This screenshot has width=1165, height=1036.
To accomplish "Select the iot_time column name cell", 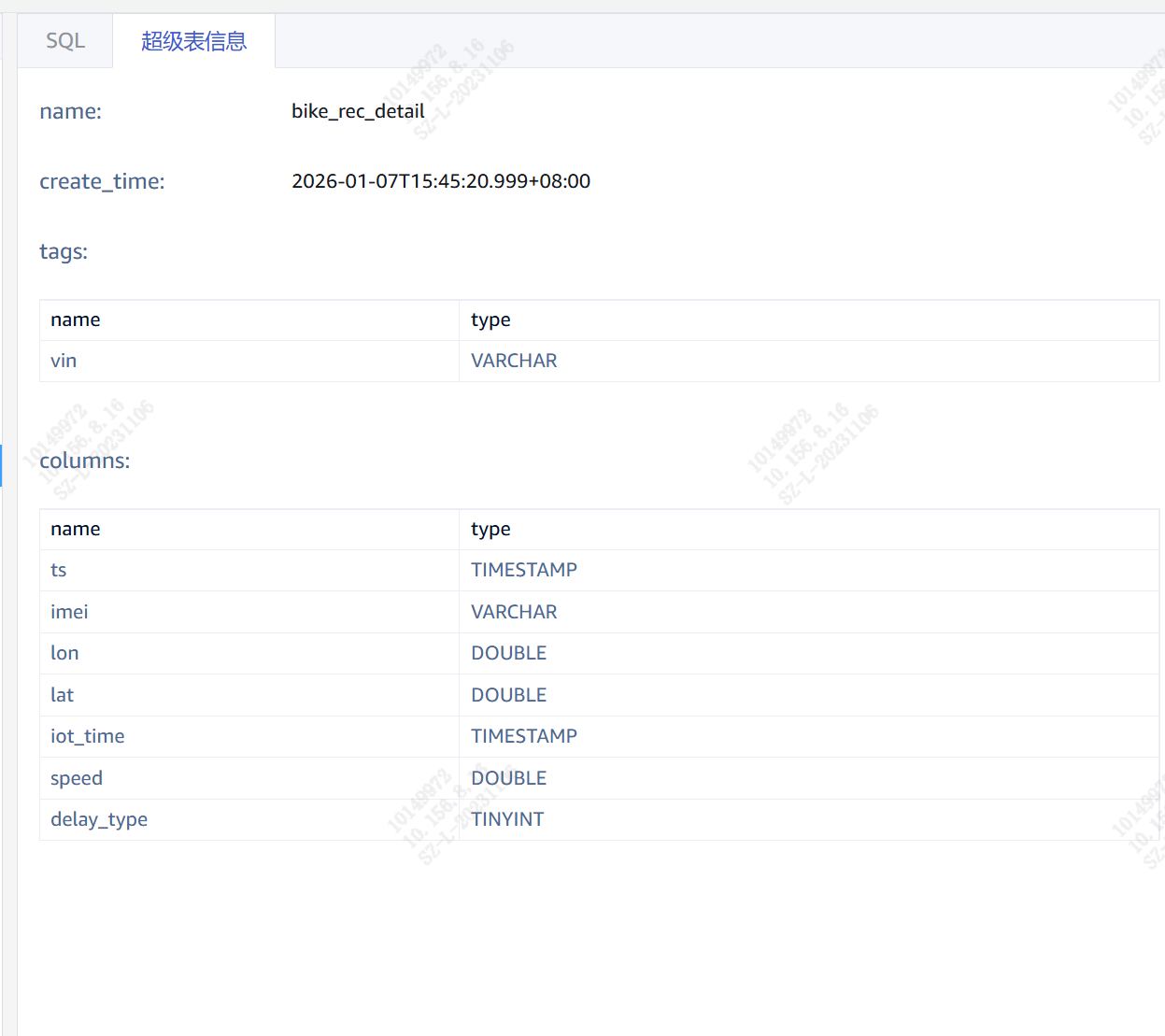I will 88,736.
